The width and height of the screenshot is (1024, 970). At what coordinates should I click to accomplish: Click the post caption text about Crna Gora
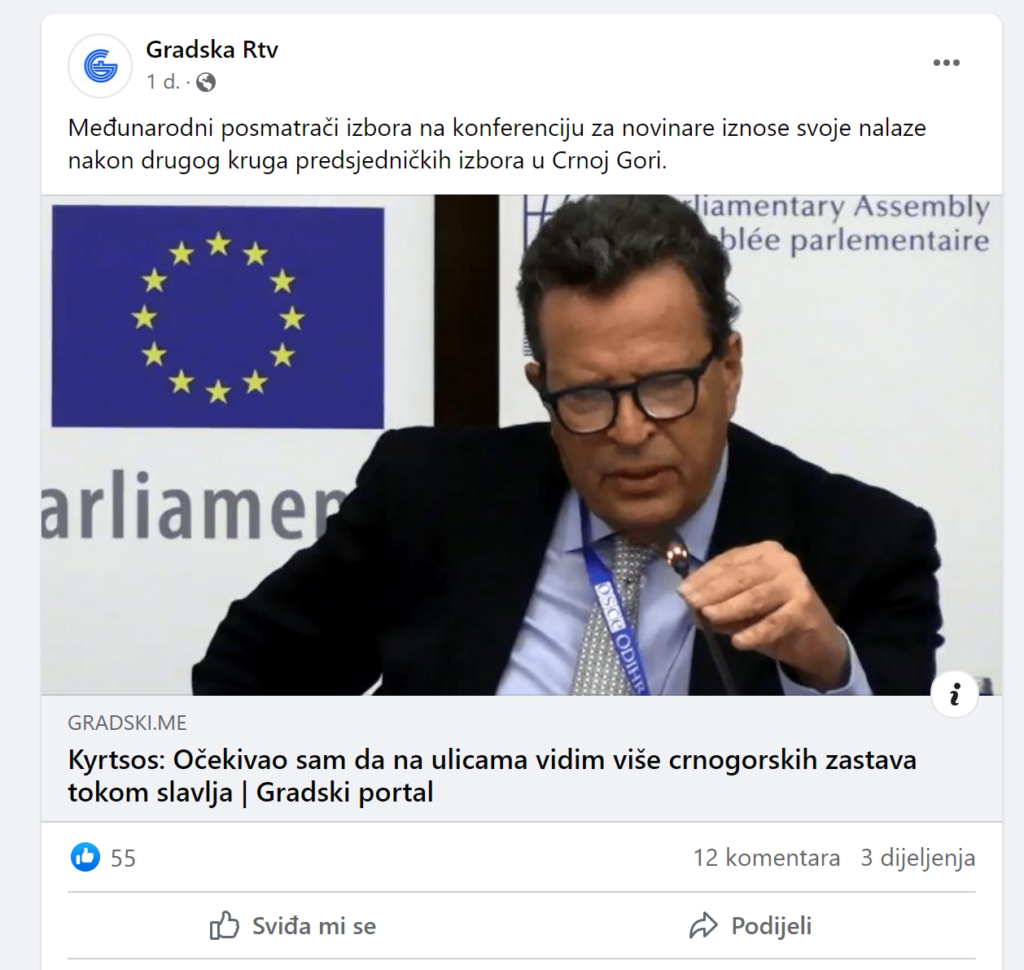[x=497, y=144]
